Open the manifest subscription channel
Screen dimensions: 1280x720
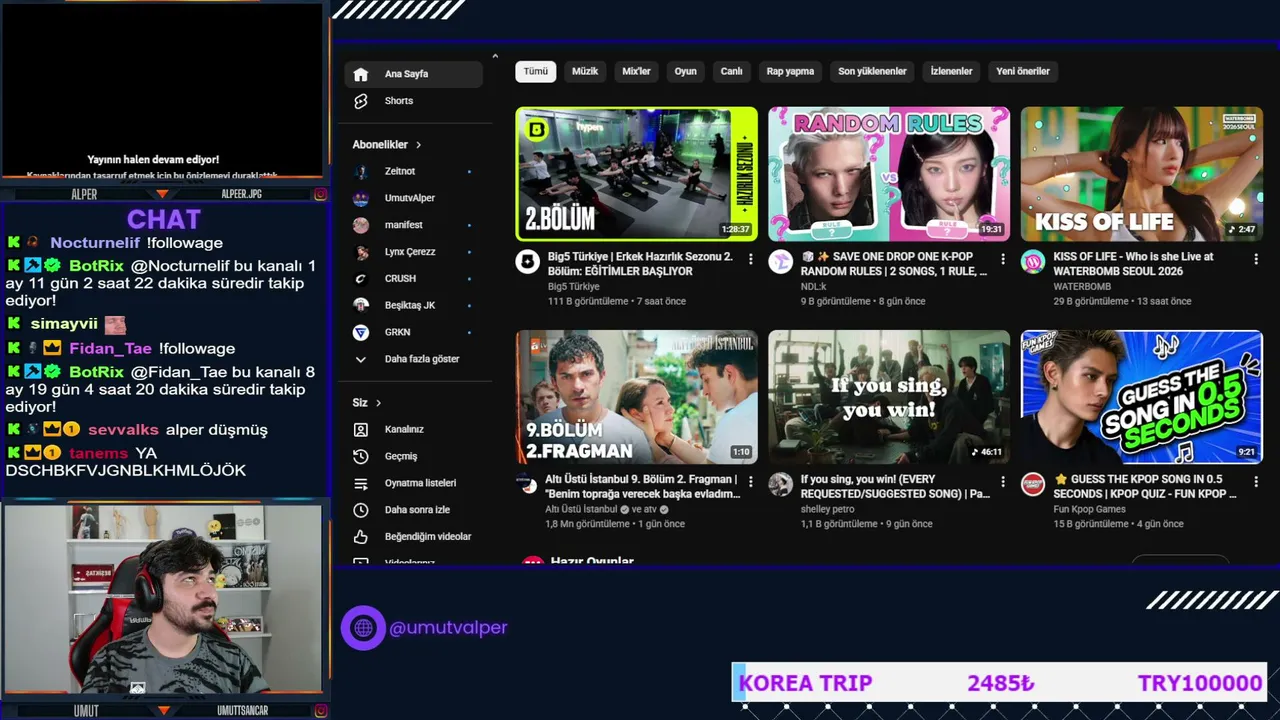click(414, 225)
